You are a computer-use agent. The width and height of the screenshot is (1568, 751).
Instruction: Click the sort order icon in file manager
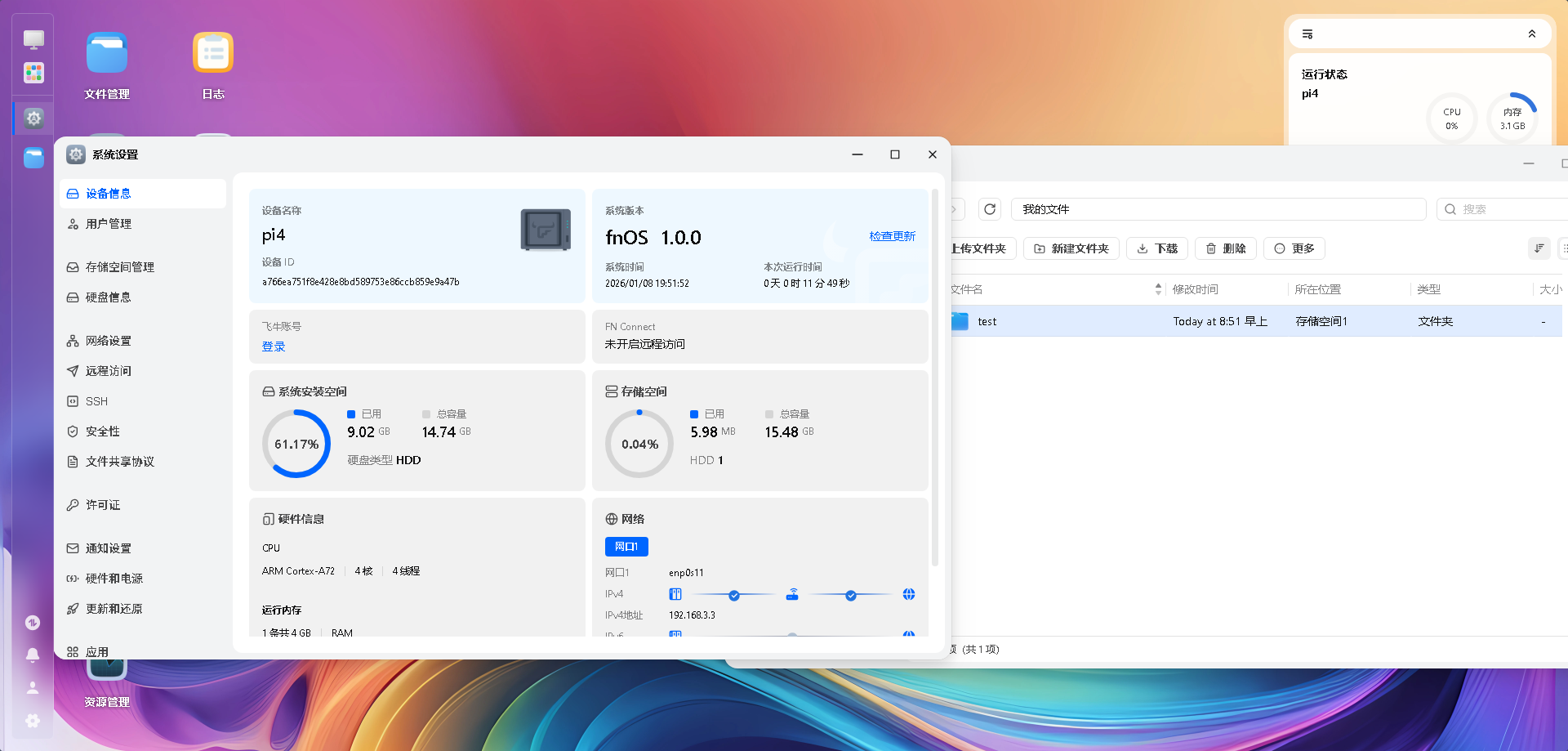1539,248
